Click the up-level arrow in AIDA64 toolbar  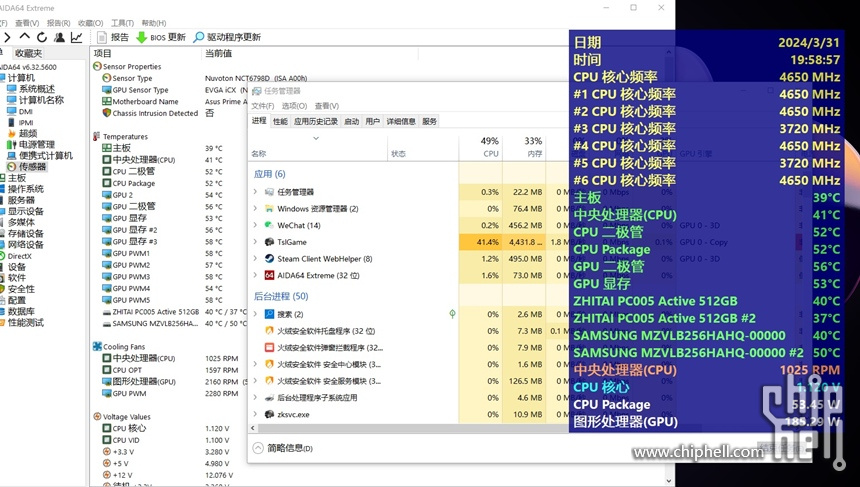point(24,37)
